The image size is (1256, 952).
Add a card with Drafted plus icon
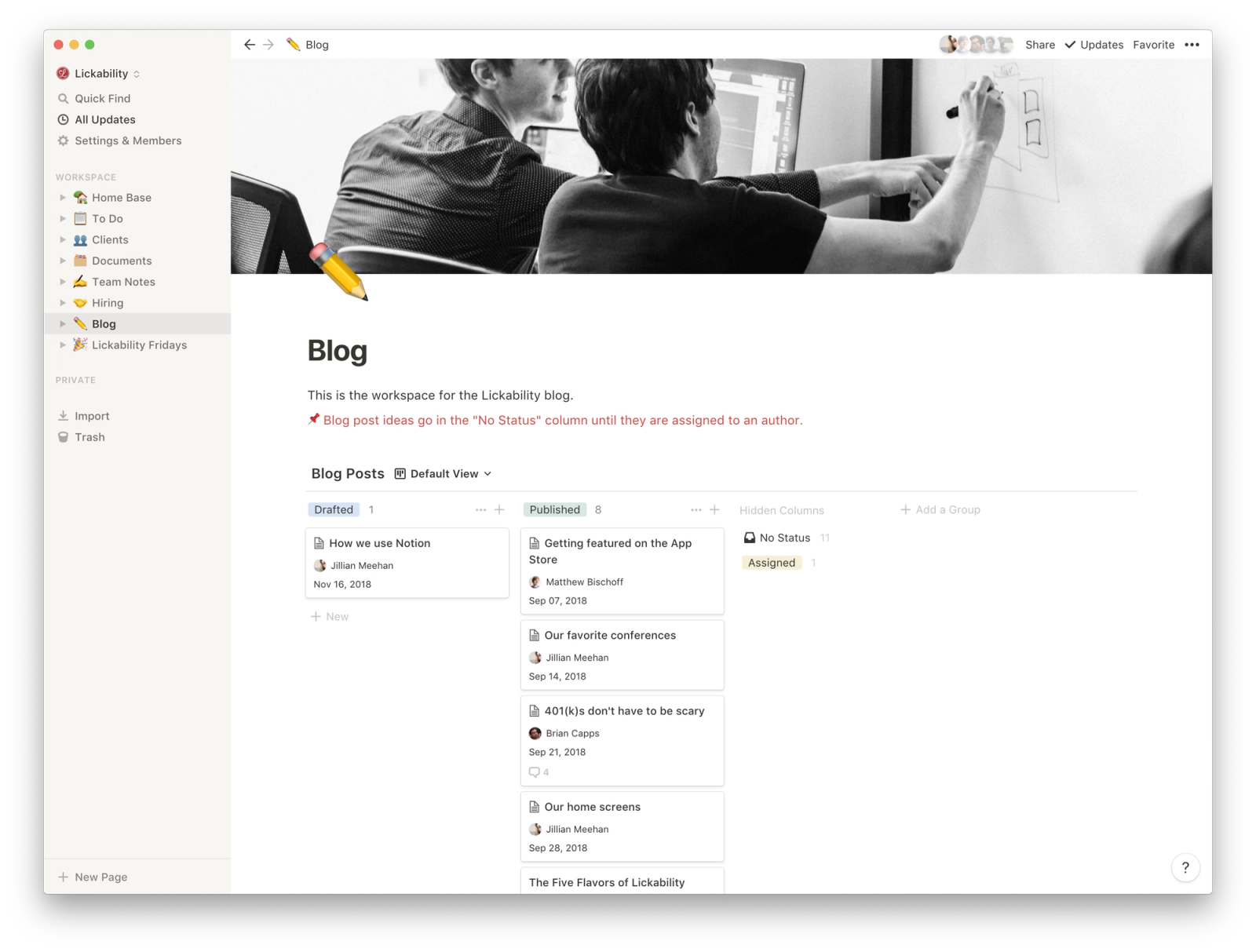[x=499, y=510]
